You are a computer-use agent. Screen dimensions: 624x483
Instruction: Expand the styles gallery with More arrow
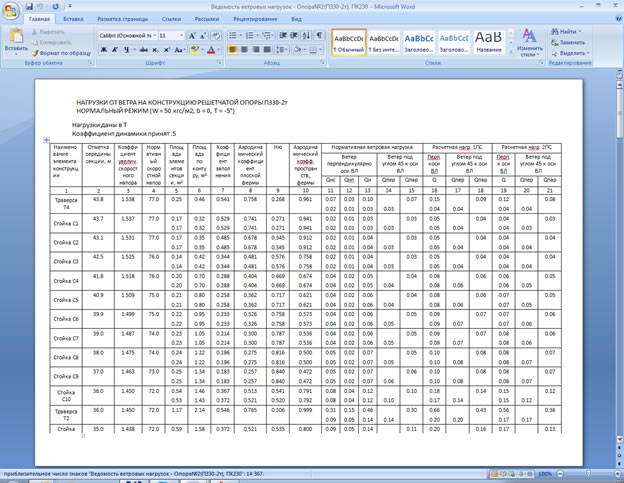point(511,52)
